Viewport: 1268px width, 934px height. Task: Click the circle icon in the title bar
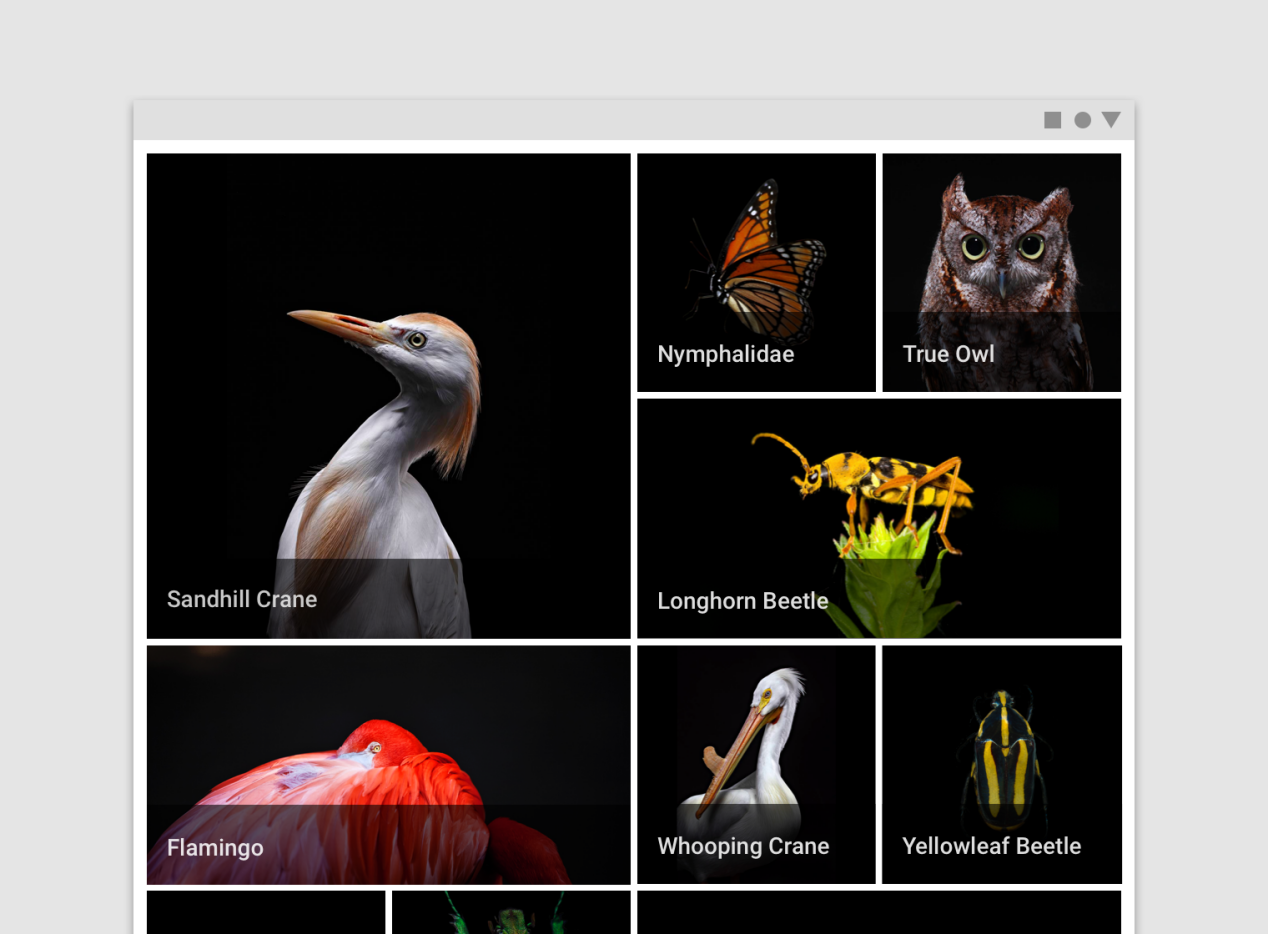coord(1082,120)
